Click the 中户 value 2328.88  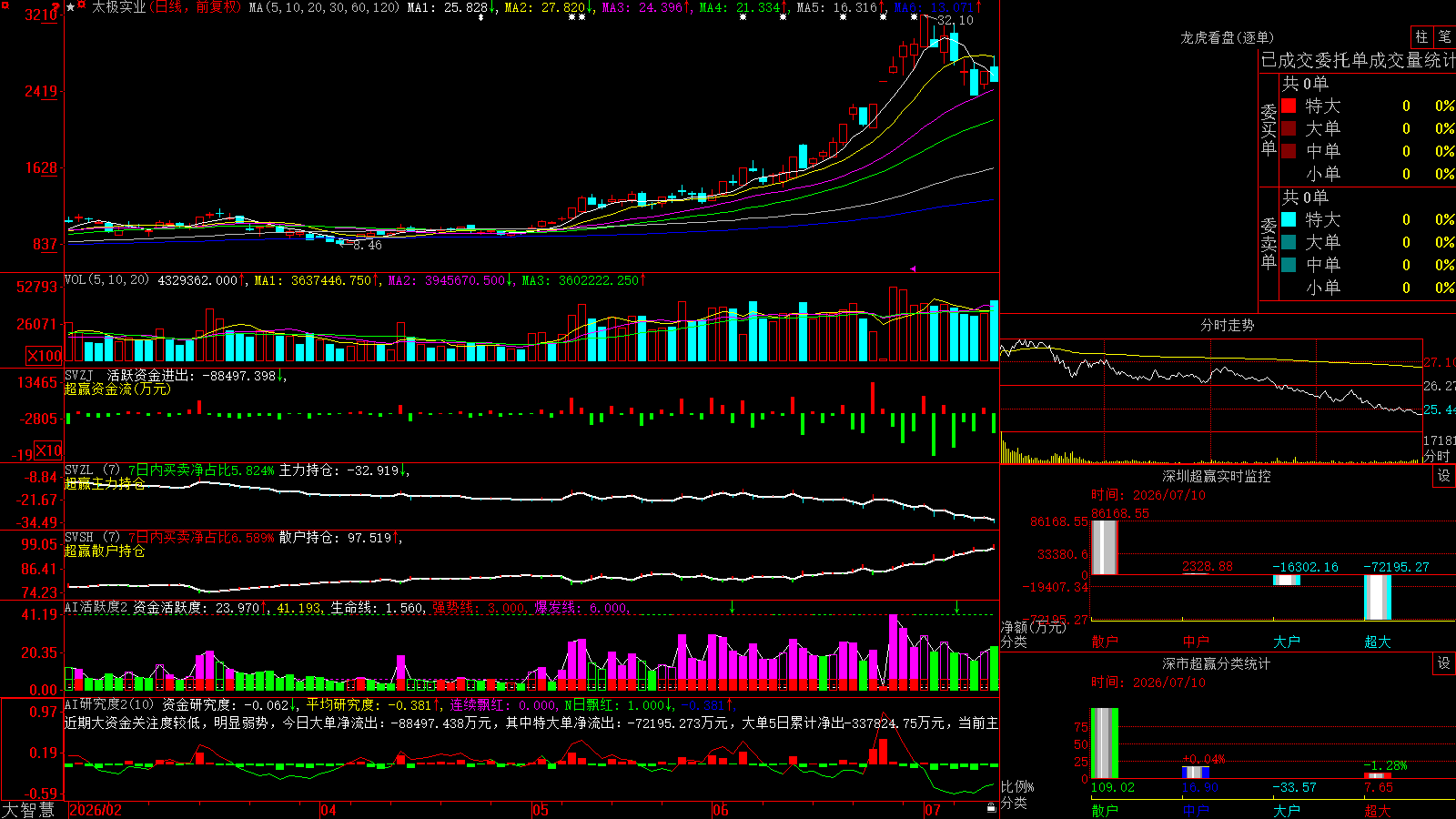(x=1207, y=566)
